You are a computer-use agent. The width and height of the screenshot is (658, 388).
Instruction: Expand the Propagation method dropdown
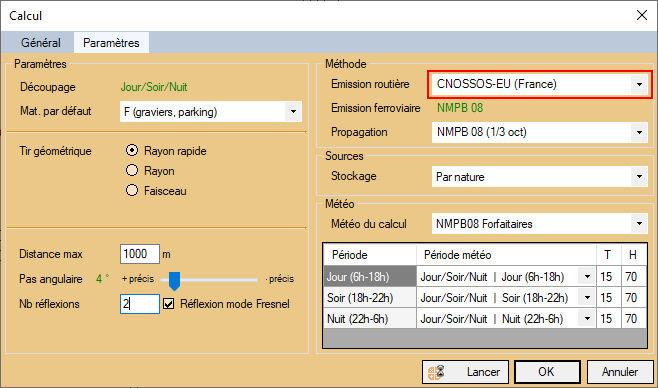click(x=639, y=132)
